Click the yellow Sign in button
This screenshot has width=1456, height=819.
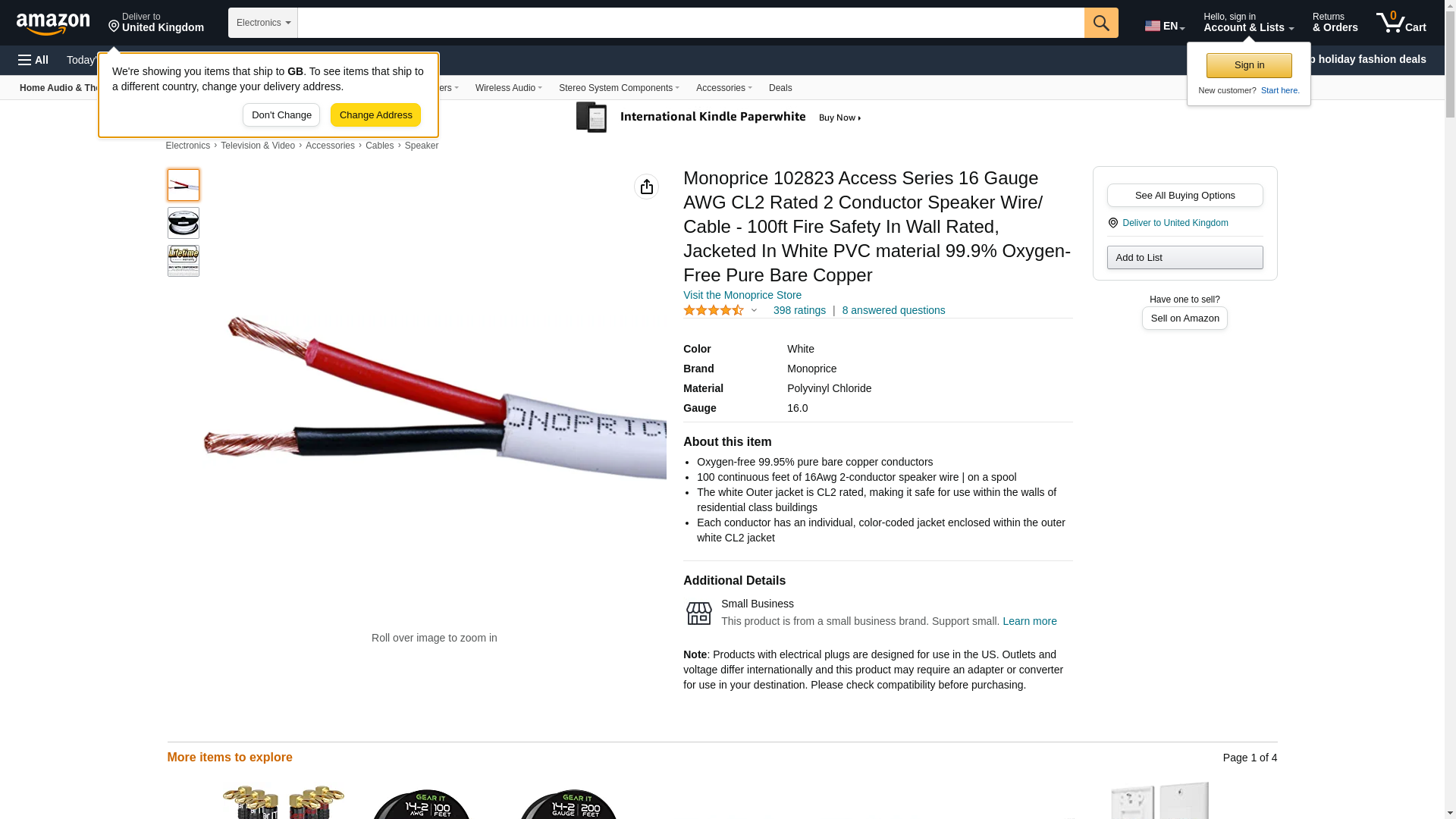coord(1249,65)
